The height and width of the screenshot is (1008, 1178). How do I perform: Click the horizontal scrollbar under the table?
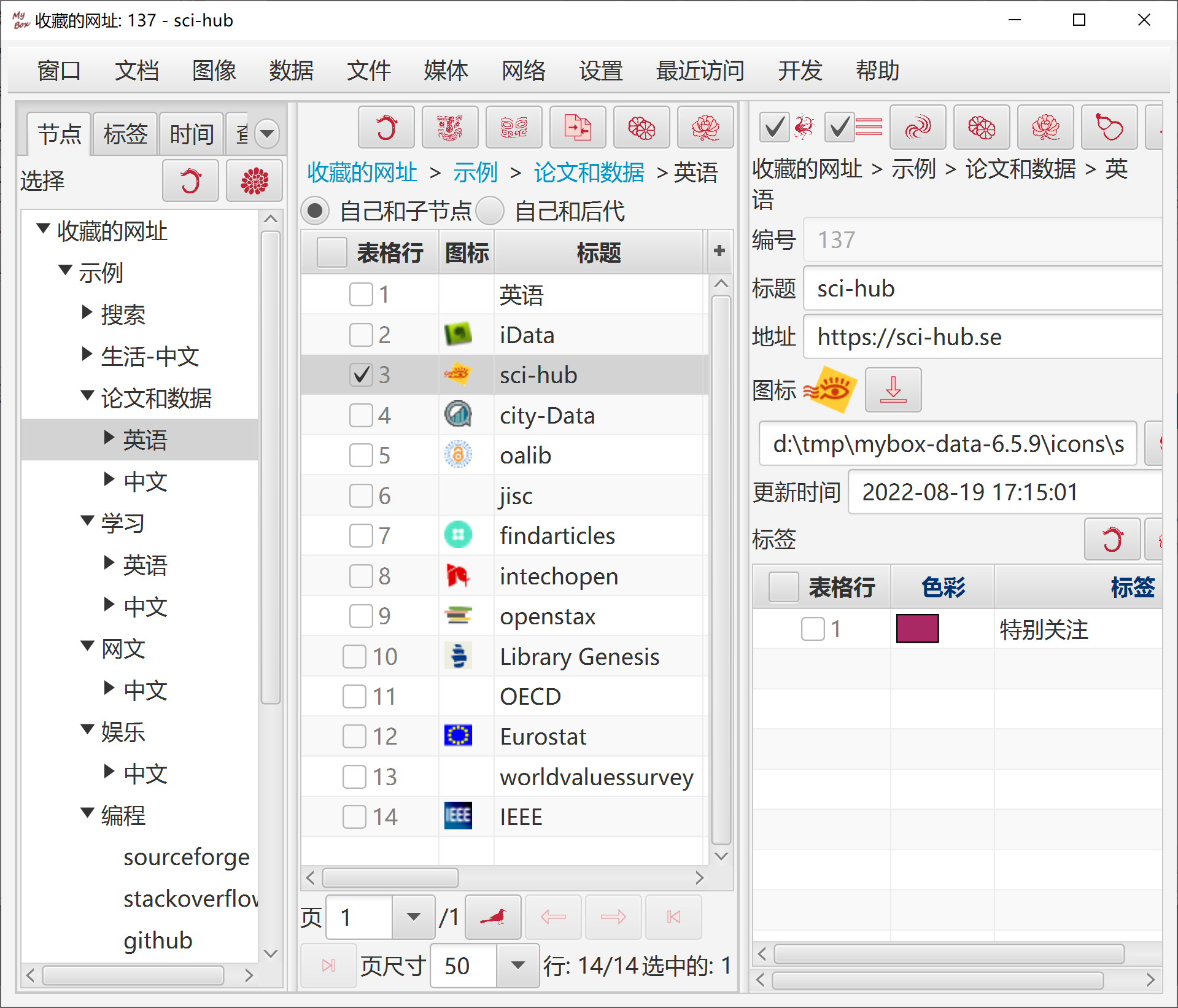[x=390, y=878]
